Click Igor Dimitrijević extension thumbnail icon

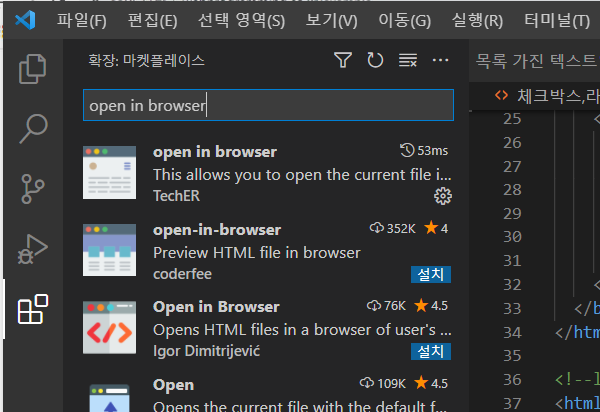click(x=109, y=327)
